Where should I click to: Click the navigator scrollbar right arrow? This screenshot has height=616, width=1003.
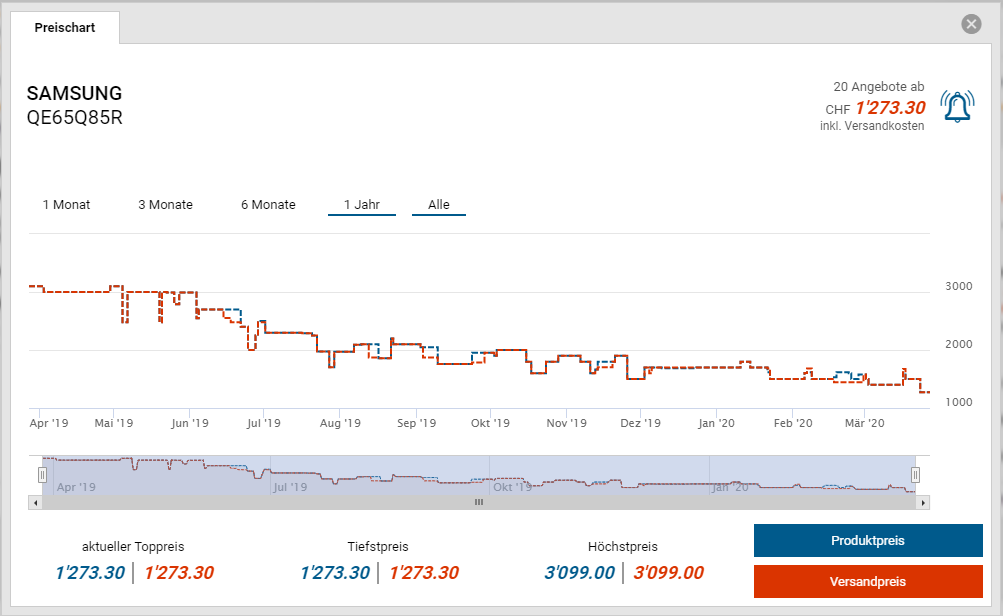click(922, 502)
